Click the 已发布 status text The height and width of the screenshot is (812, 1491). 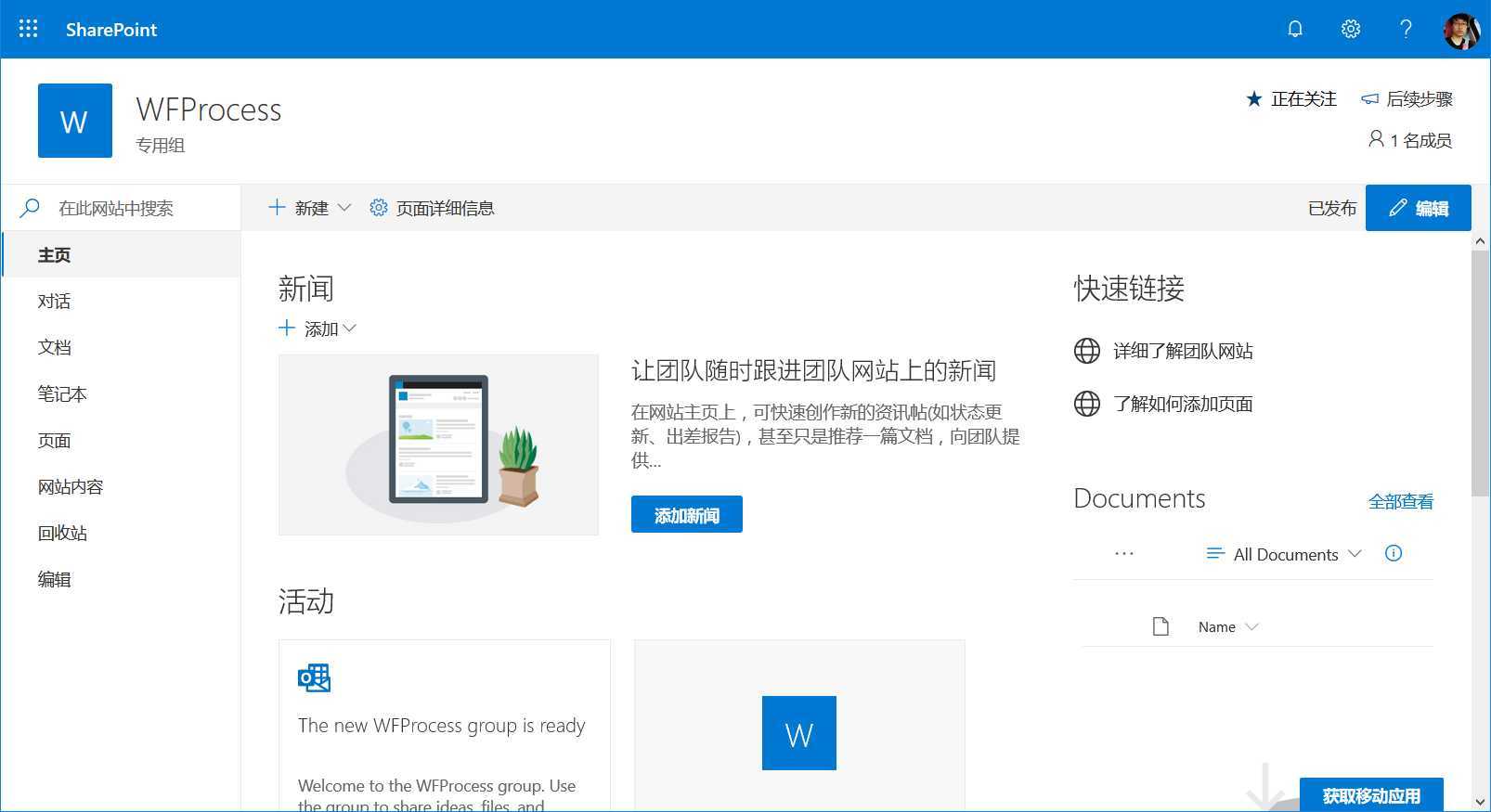(1332, 208)
